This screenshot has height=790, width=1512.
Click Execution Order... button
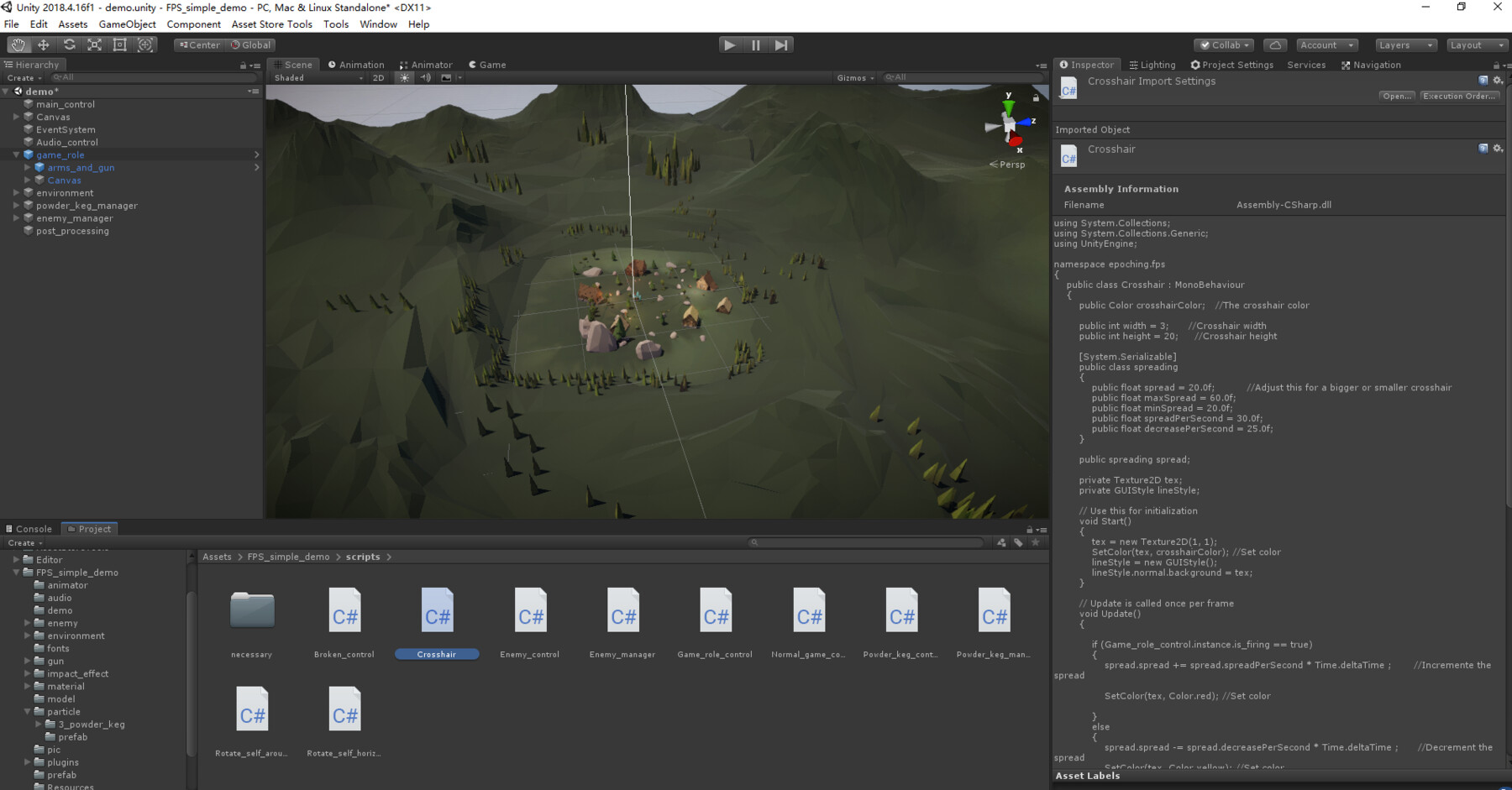(1459, 97)
